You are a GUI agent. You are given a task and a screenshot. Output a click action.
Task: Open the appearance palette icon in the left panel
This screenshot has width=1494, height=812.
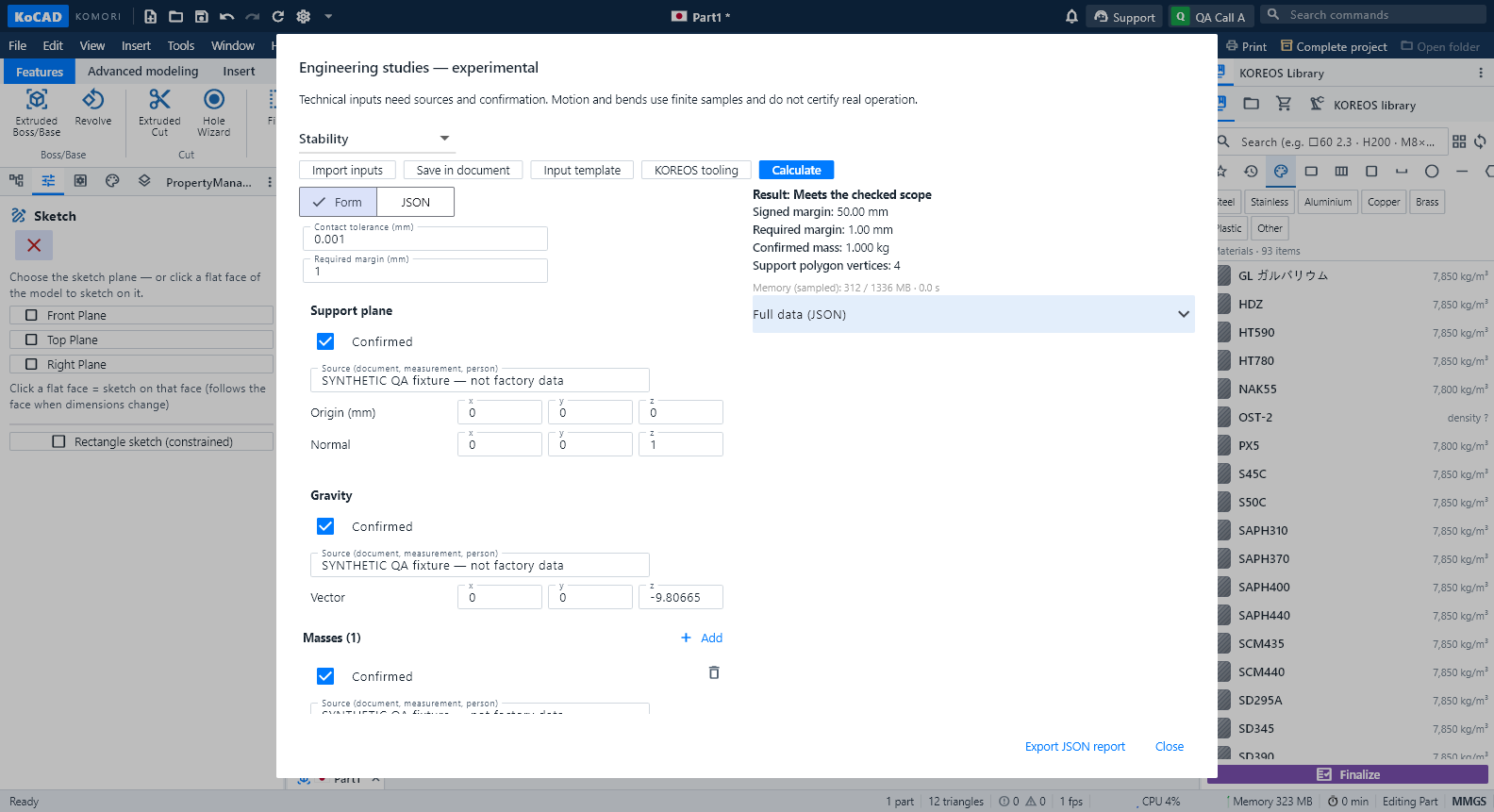[x=112, y=181]
